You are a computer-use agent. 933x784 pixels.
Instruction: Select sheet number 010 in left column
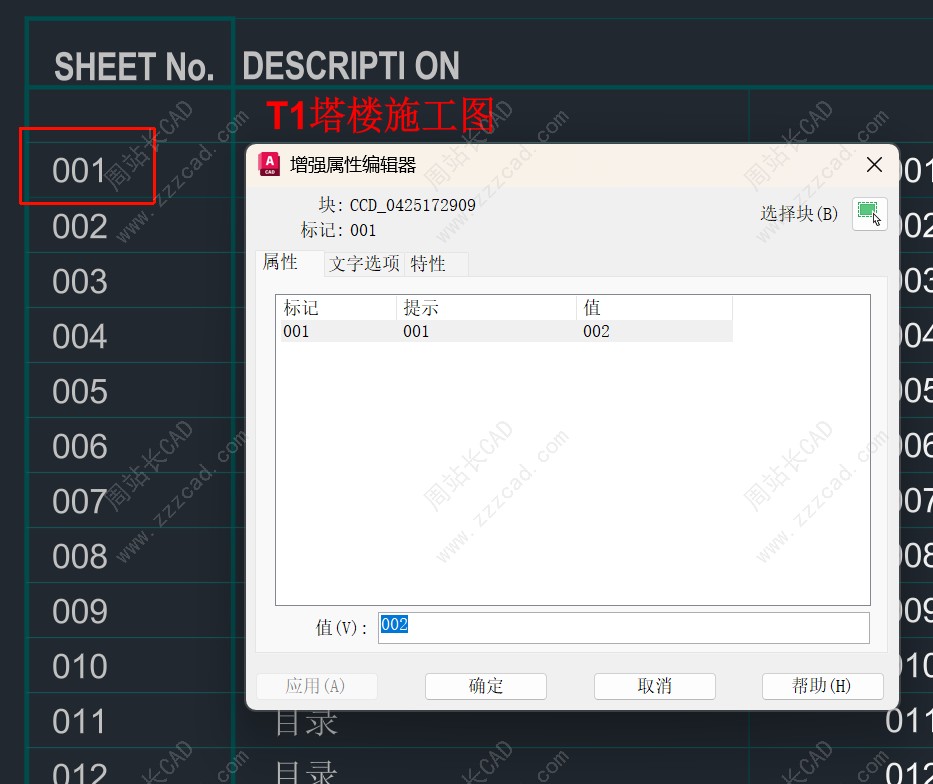[x=80, y=667]
